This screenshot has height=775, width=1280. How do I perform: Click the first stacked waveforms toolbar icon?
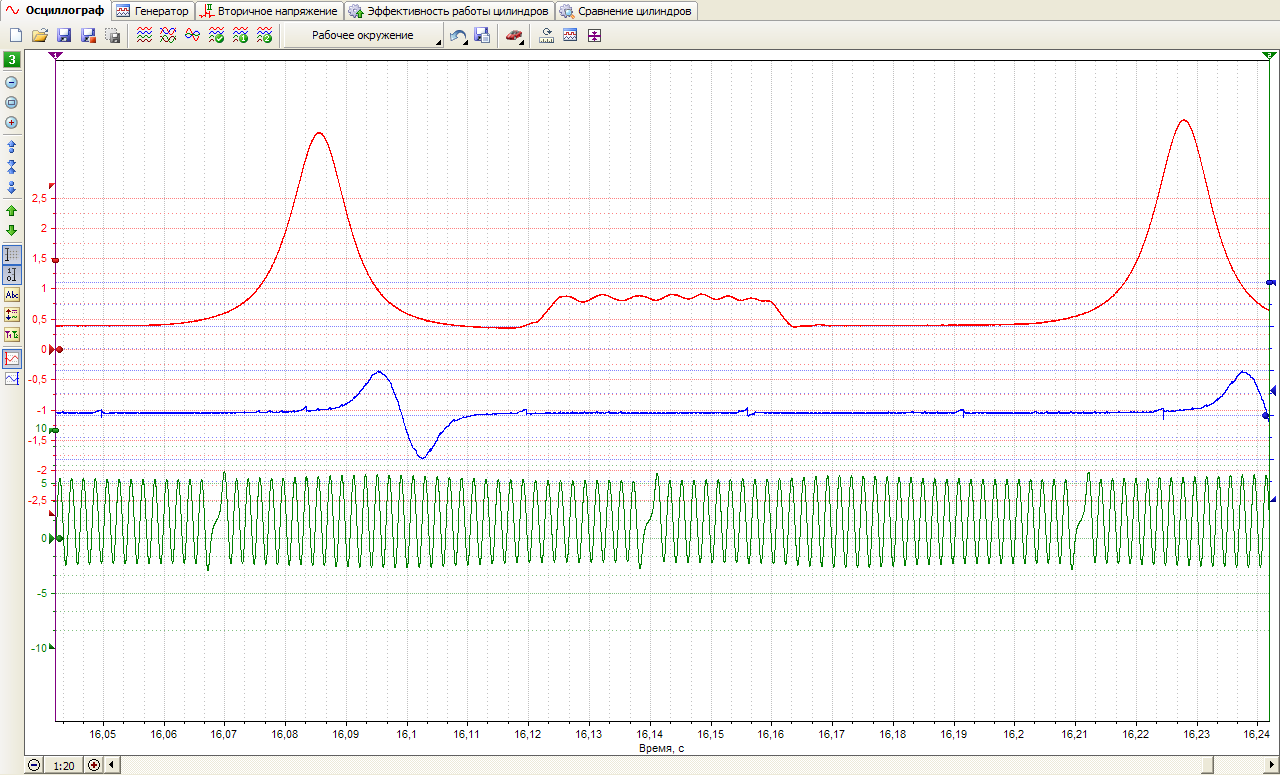[x=144, y=36]
